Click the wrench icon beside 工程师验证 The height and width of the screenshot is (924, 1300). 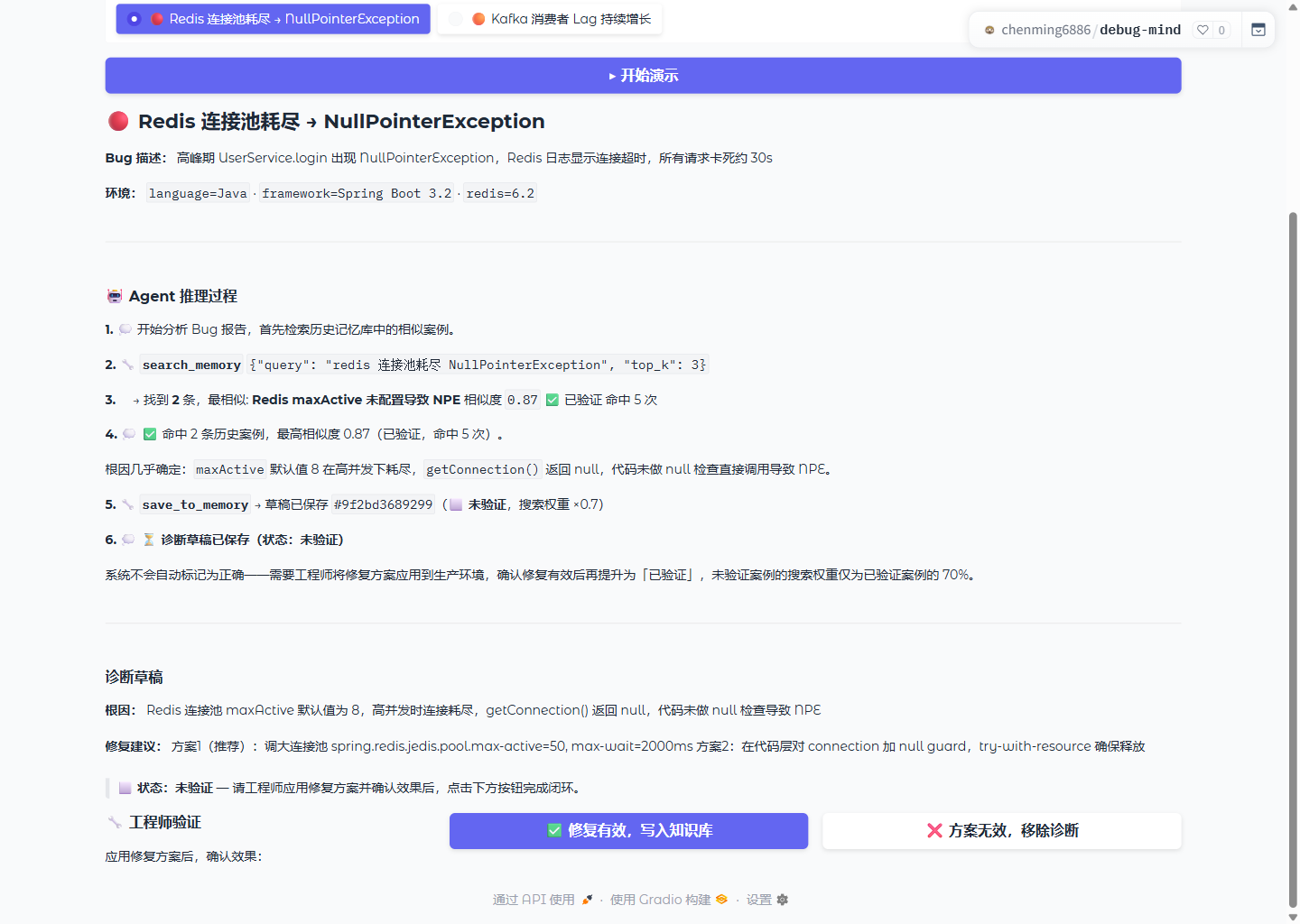click(x=115, y=822)
